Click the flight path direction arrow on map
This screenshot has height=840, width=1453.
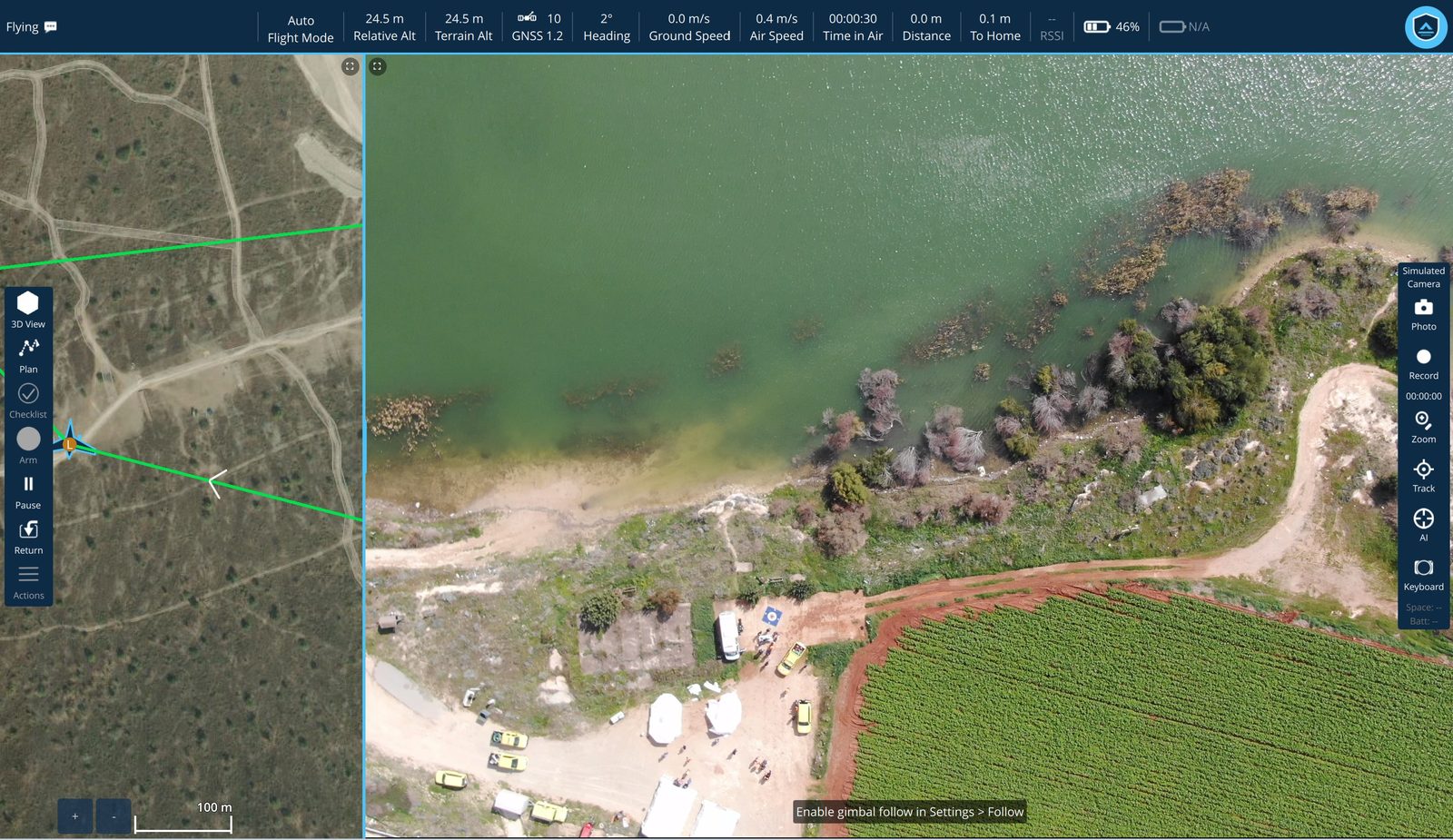[x=217, y=484]
